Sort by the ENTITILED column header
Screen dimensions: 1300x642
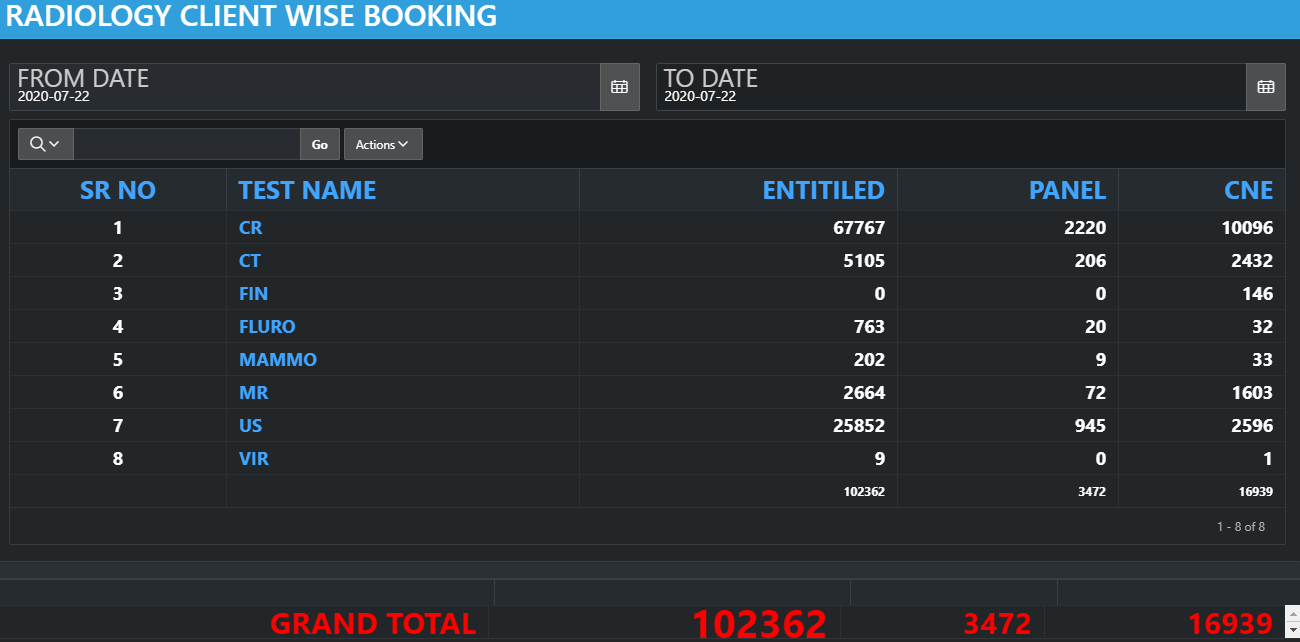point(823,190)
